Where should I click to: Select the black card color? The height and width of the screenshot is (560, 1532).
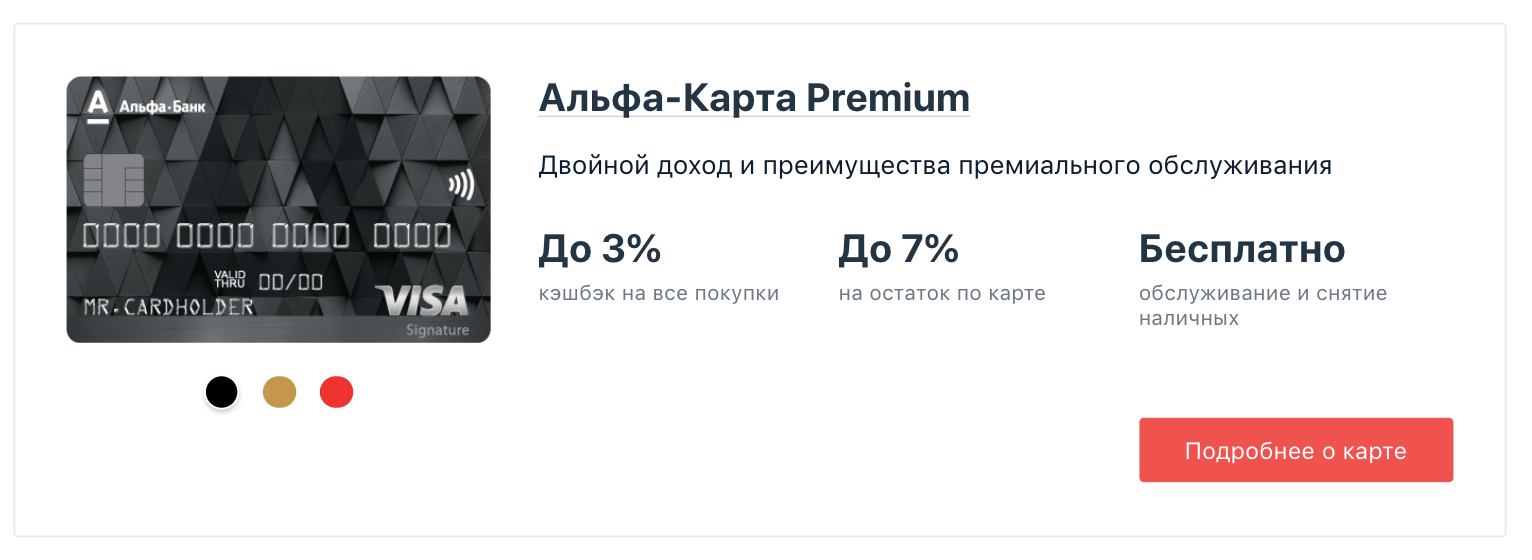(x=222, y=392)
